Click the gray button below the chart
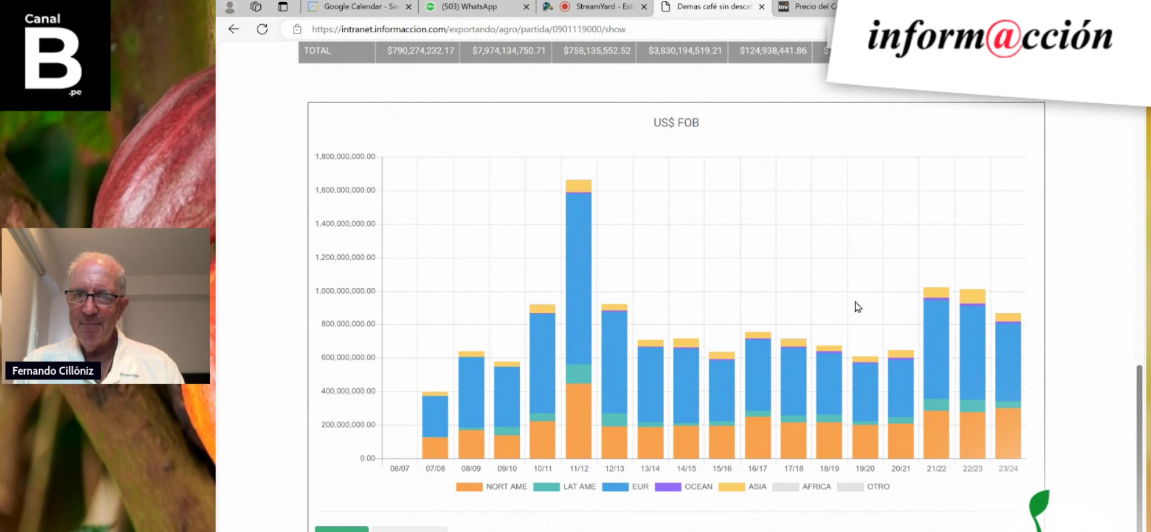This screenshot has height=532, width=1151. 409,529
